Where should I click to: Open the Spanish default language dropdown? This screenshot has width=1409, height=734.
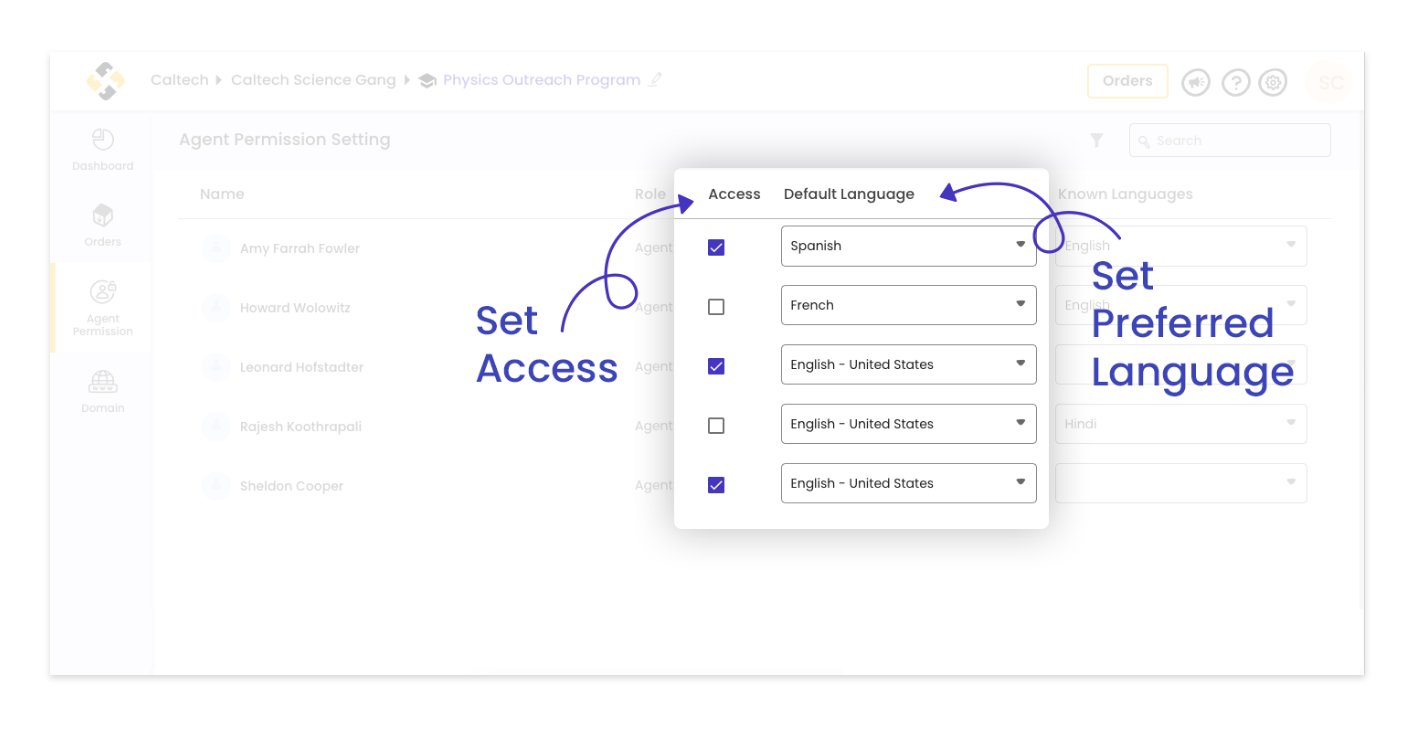tap(908, 246)
